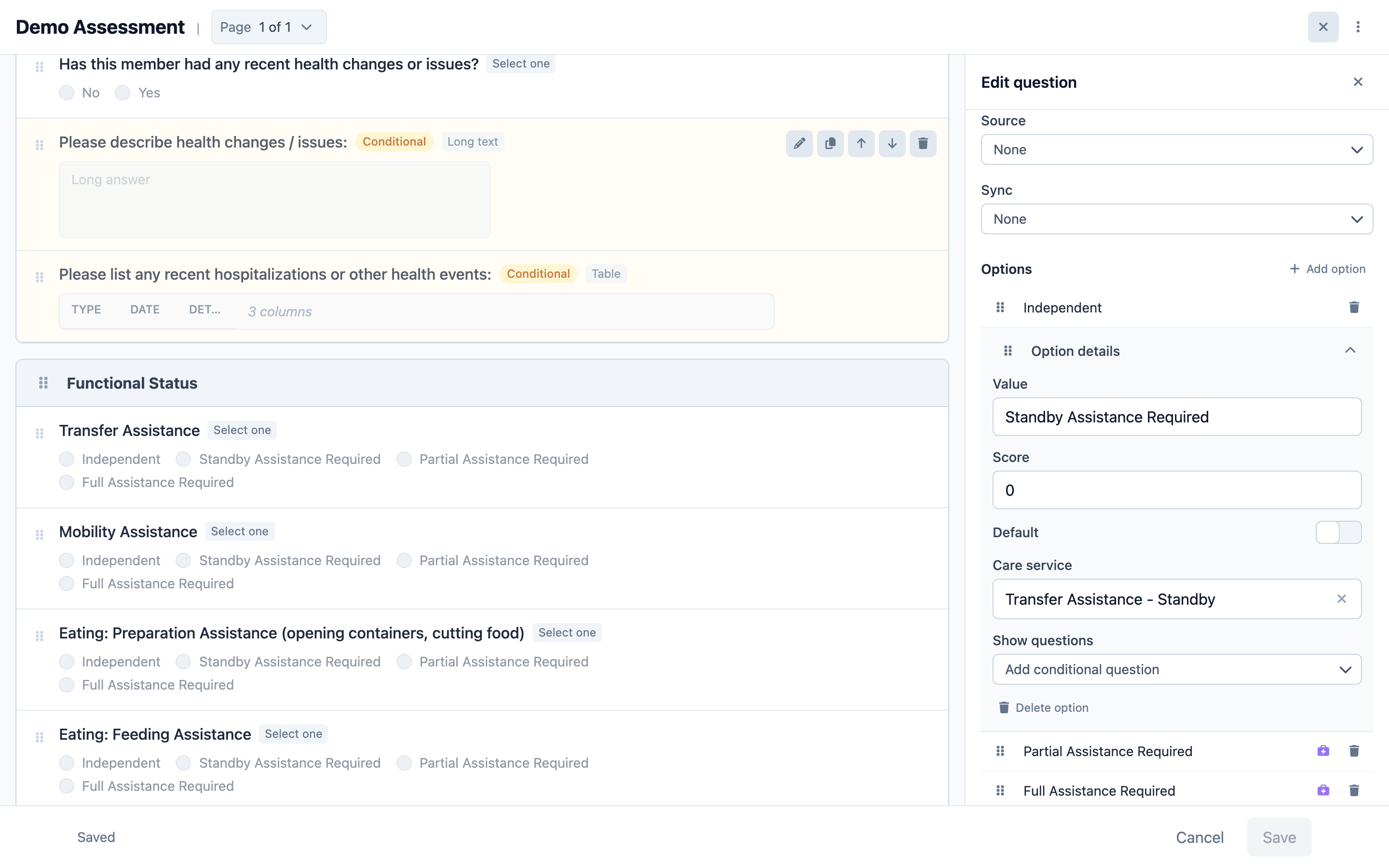Viewport: 1389px width, 868px height.
Task: Duplicate the health changes question via copy icon
Action: point(830,144)
